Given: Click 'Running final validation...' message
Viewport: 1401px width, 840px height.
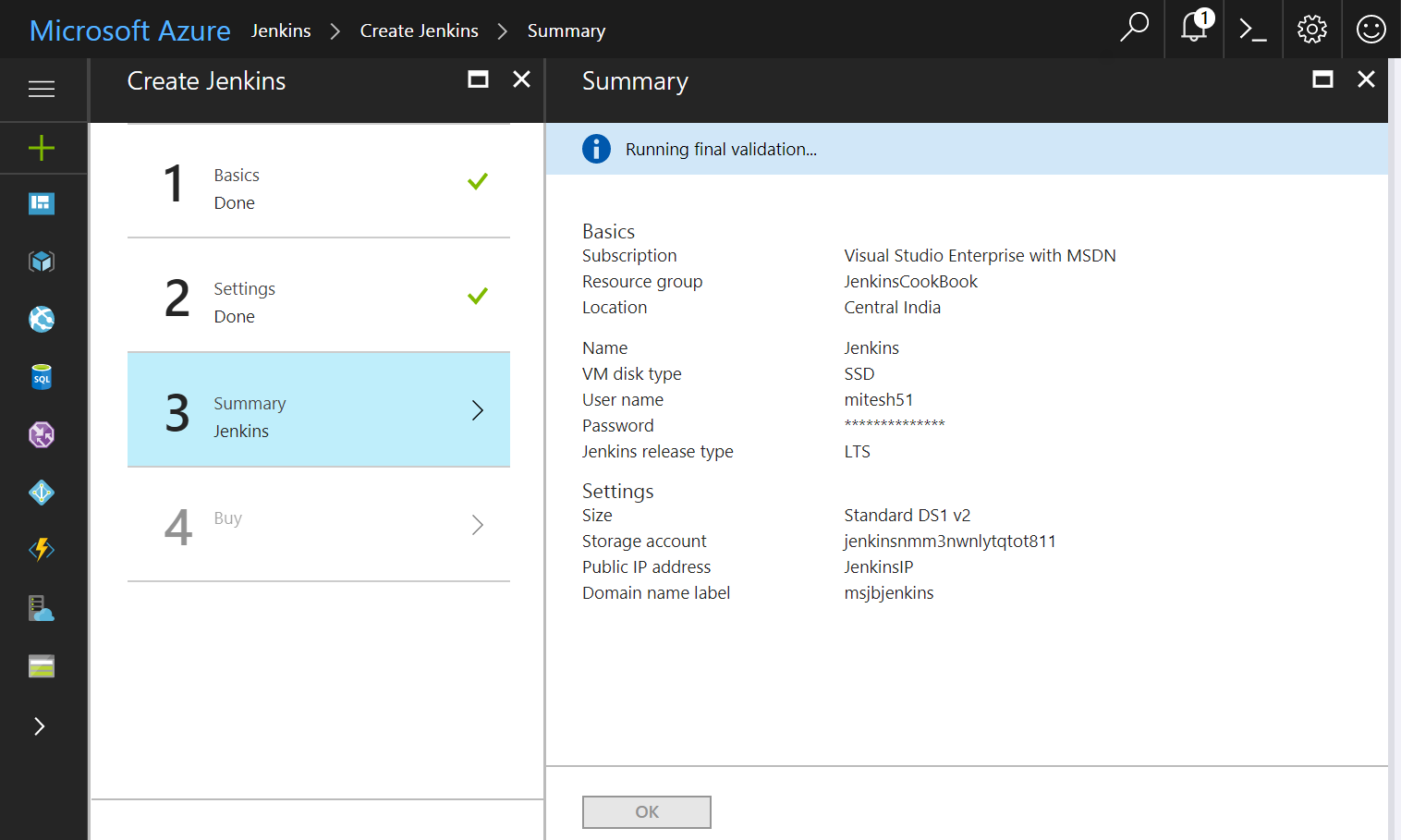Looking at the screenshot, I should pos(721,149).
